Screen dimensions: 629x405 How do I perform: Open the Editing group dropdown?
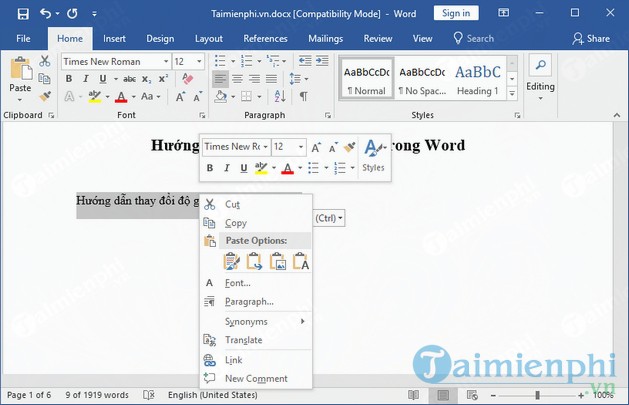(x=540, y=99)
